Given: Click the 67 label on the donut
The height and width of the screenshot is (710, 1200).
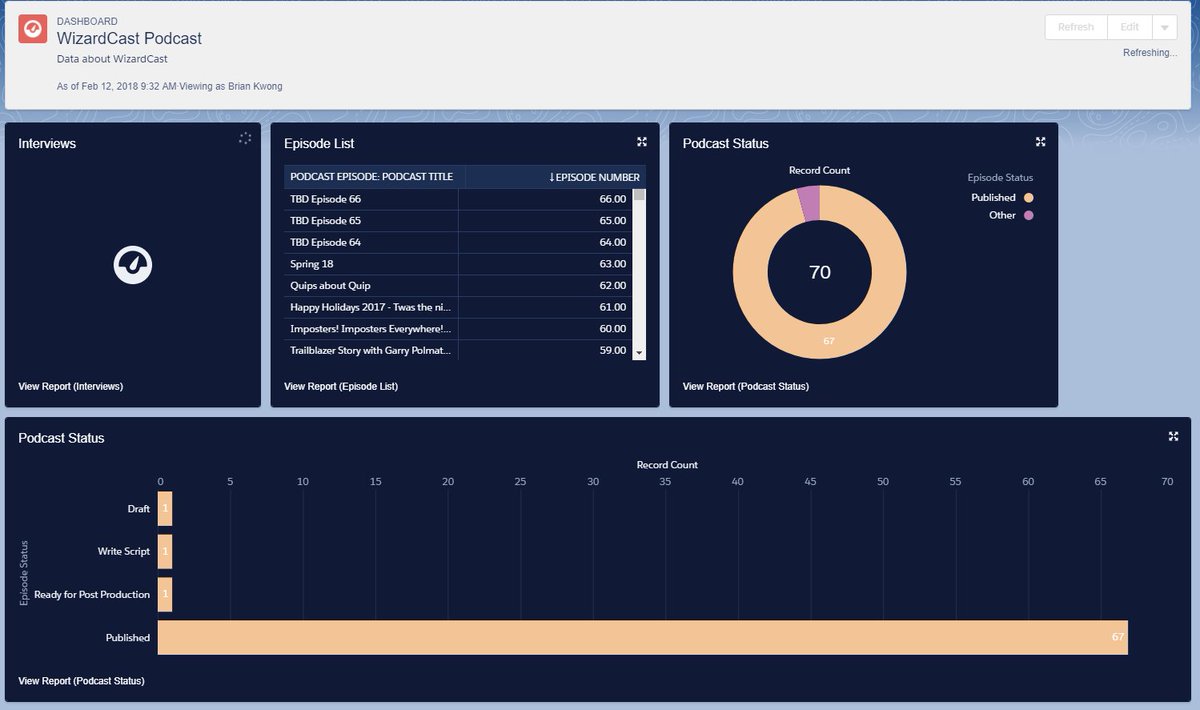Looking at the screenshot, I should (829, 342).
